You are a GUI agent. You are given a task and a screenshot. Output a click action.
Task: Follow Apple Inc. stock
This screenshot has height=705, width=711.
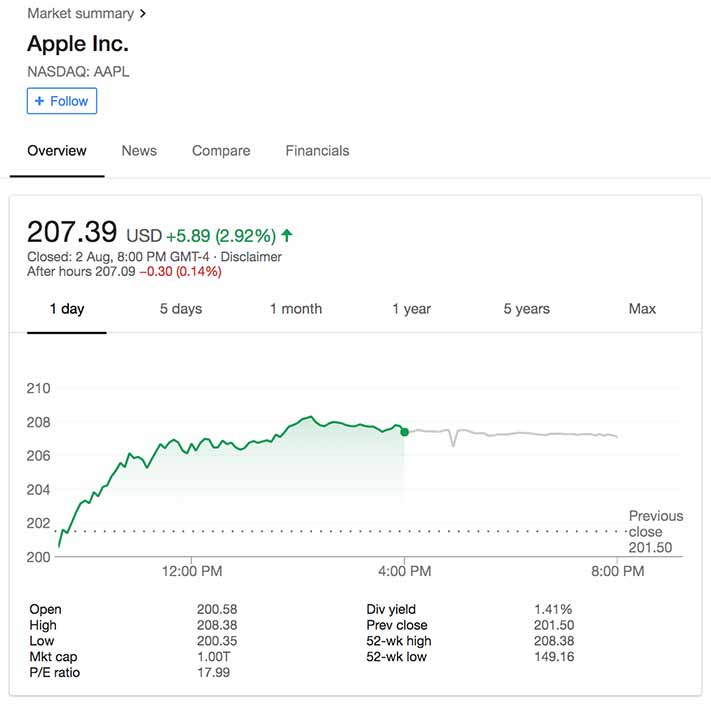62,101
